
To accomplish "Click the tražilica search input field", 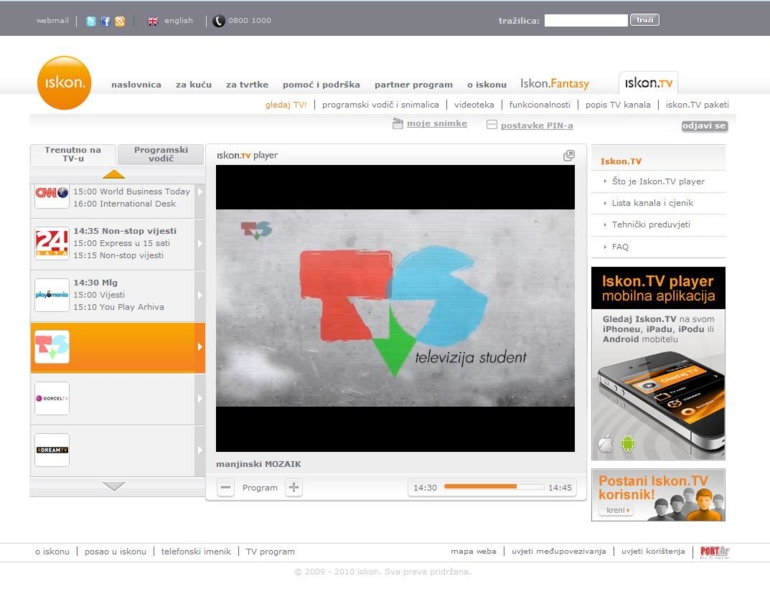I will point(586,21).
